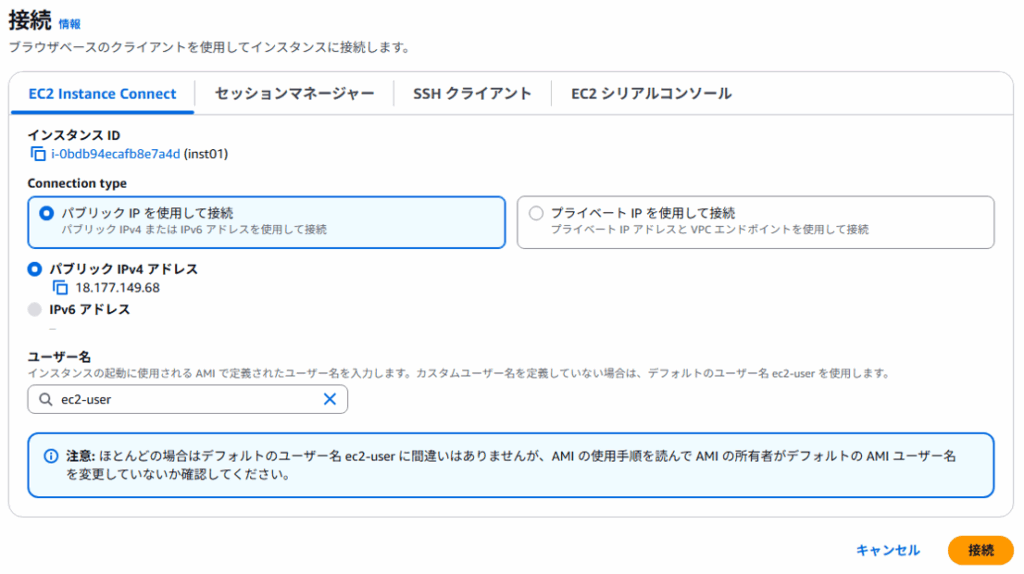Copy the instance ID with copy icon
This screenshot has height=574, width=1024.
39,154
